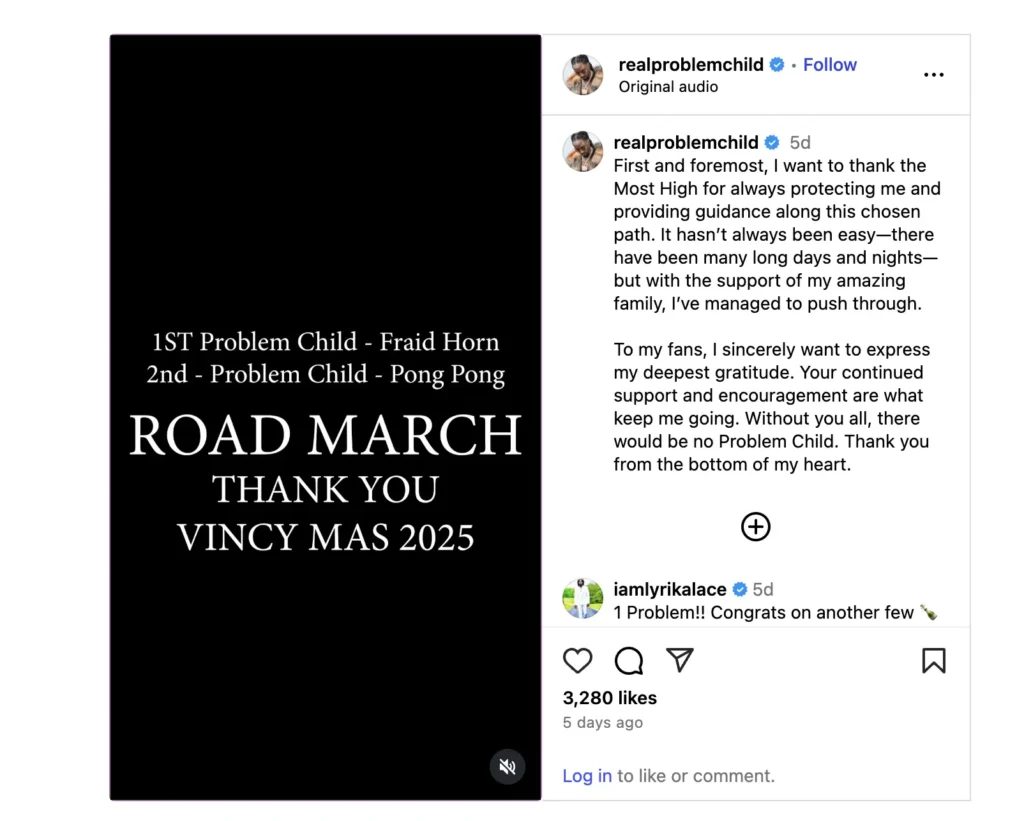Like the post with the heart icon
Image resolution: width=1024 pixels, height=821 pixels.
click(x=577, y=660)
